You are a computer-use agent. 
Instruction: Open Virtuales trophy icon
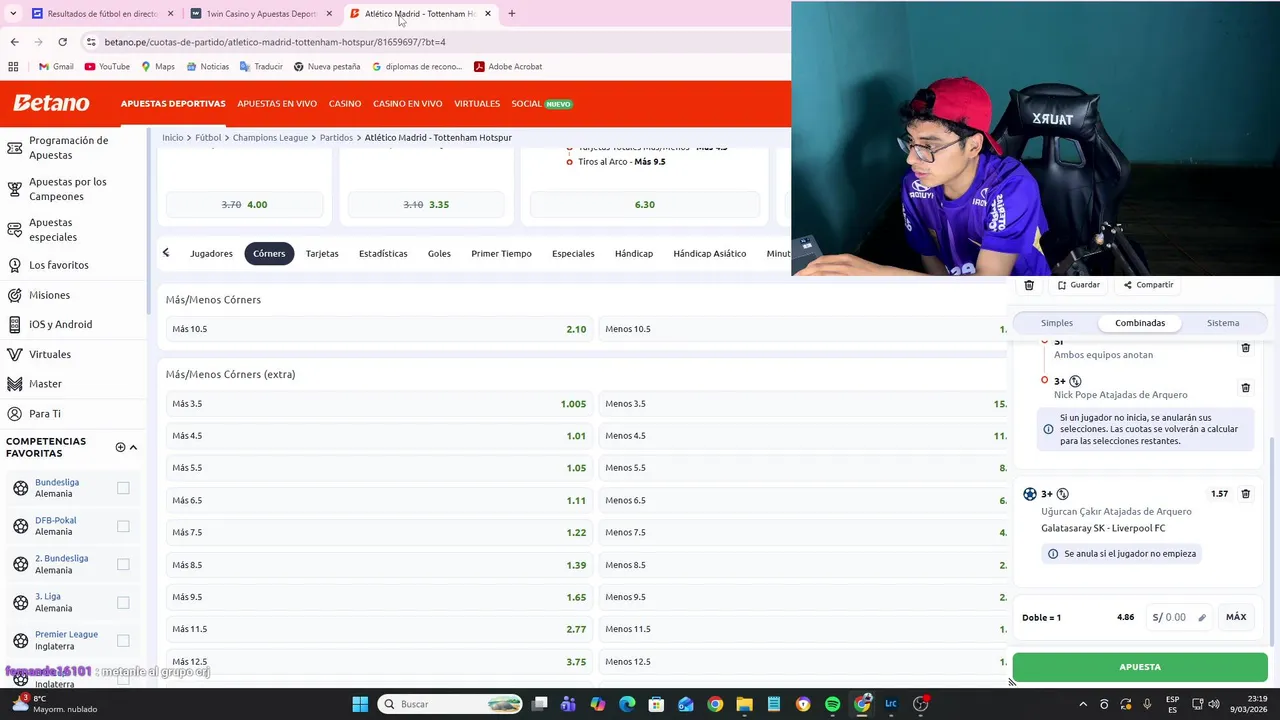[14, 354]
